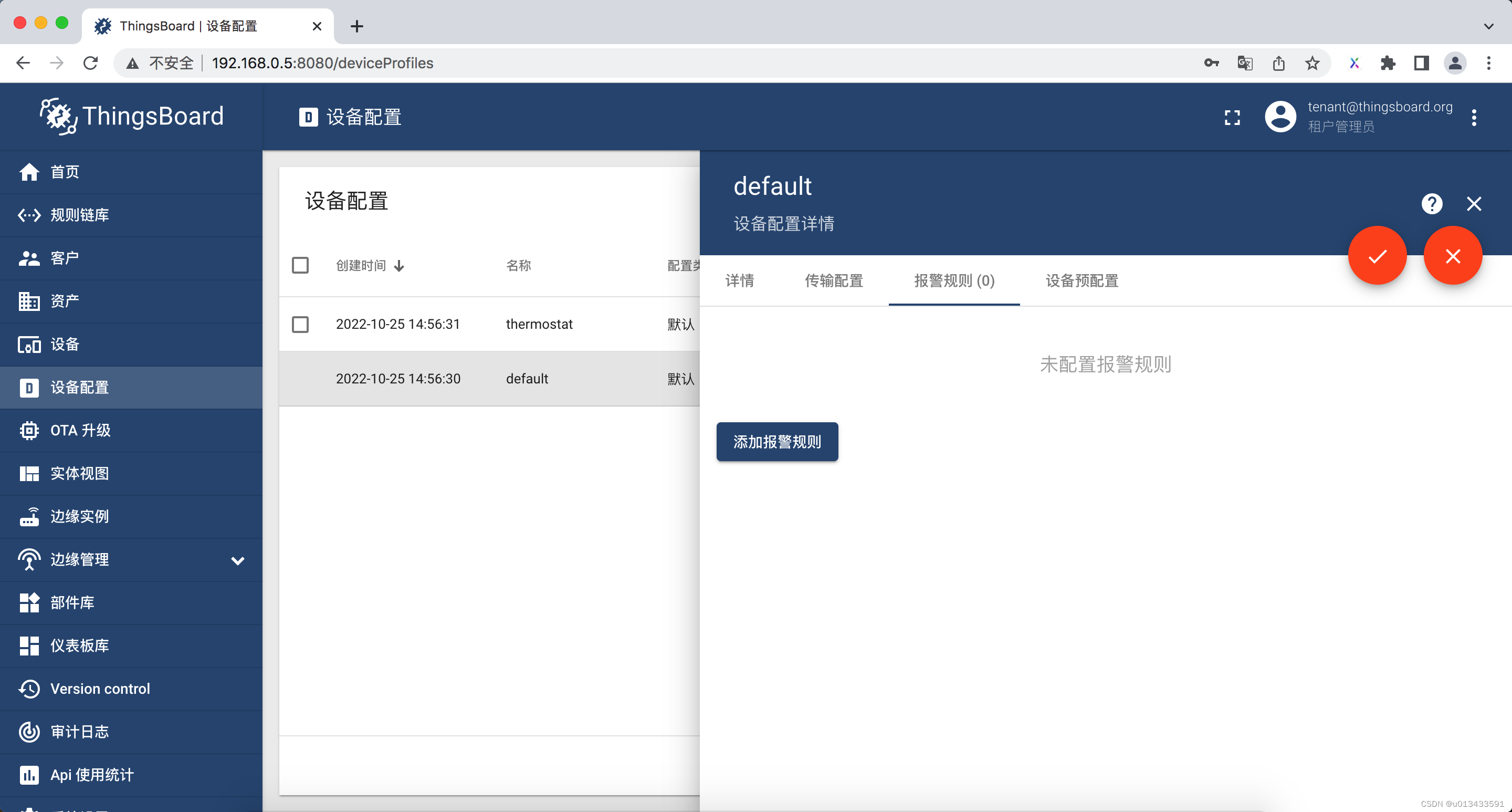Click the 名称 column header

[x=518, y=265]
